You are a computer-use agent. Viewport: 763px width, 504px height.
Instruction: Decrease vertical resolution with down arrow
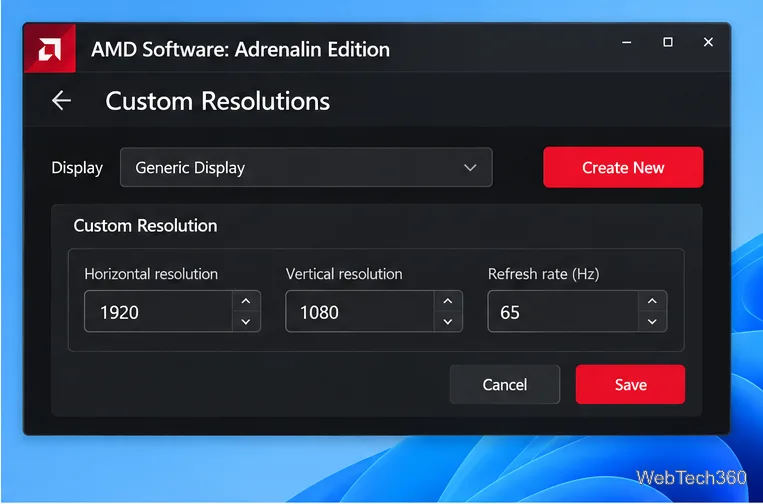[448, 322]
